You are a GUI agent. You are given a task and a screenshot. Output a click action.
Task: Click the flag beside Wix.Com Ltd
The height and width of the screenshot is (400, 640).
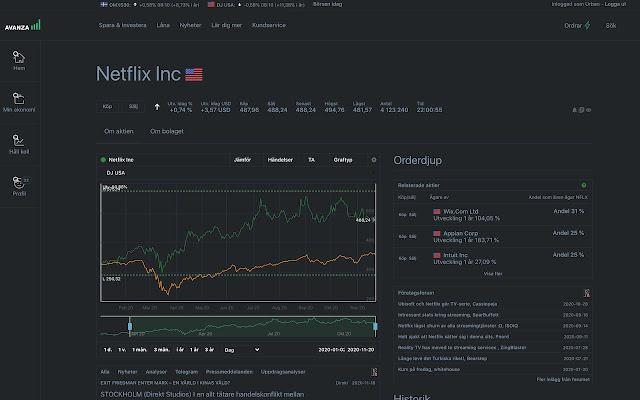tap(437, 211)
